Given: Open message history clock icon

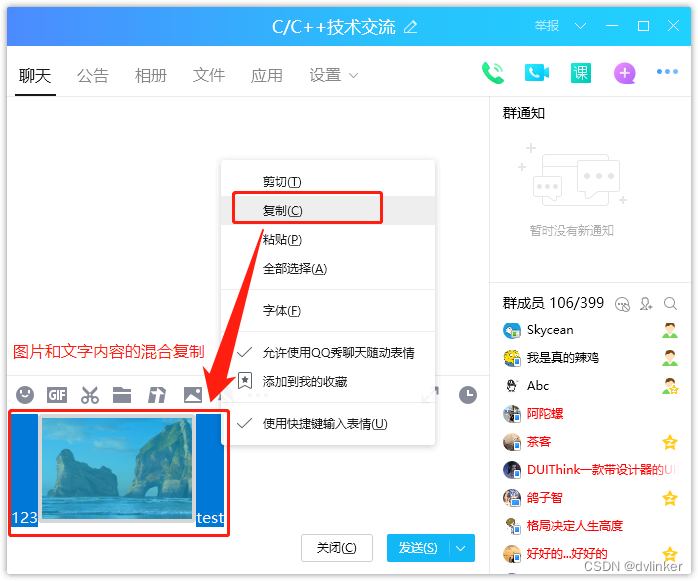Looking at the screenshot, I should 468,395.
